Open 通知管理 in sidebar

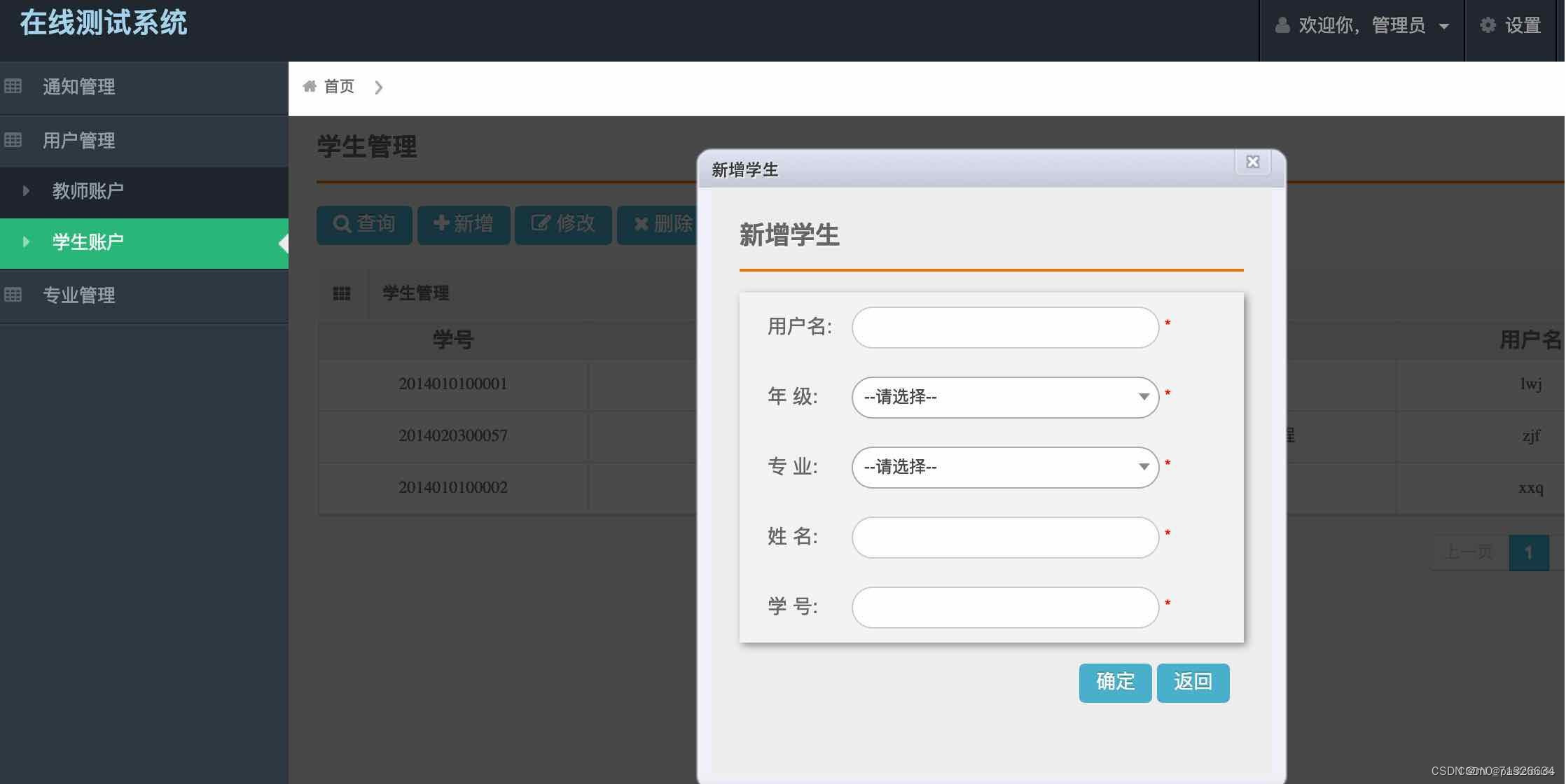(x=144, y=87)
